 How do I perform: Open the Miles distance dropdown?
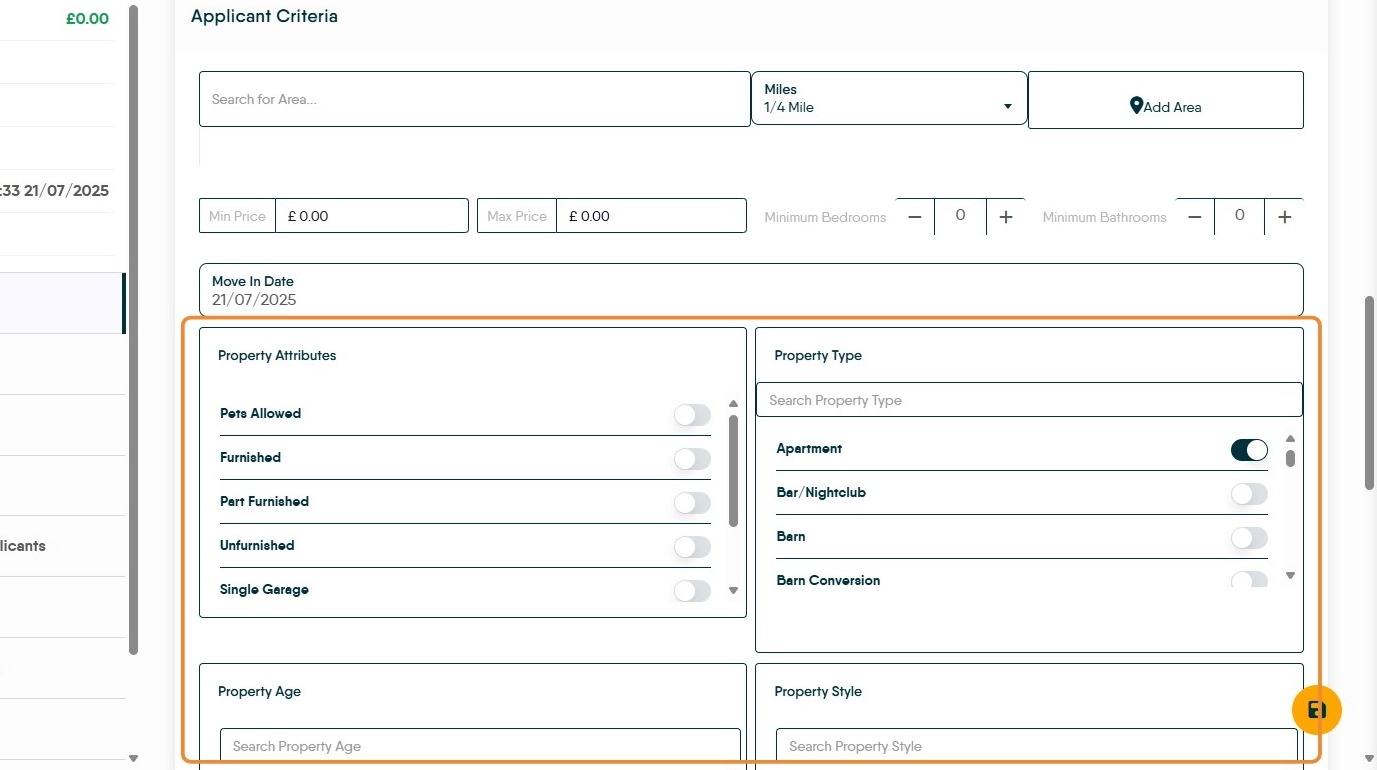888,98
